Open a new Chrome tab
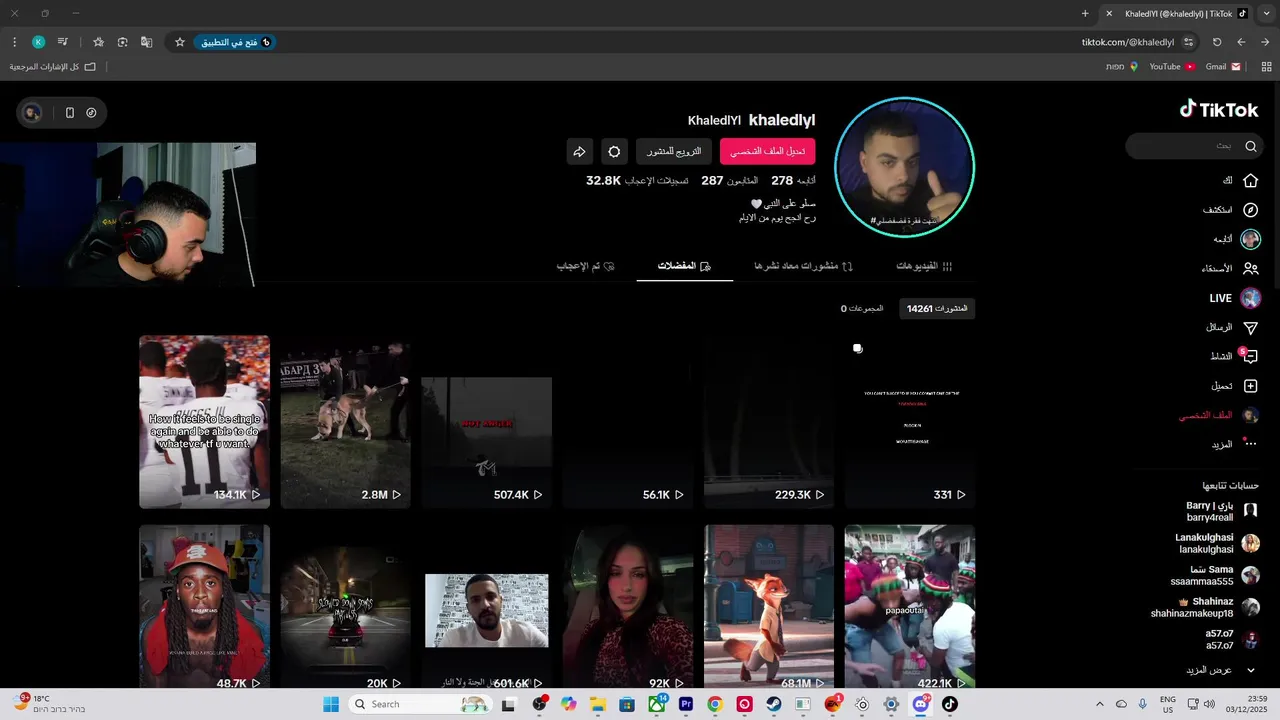Viewport: 1280px width, 720px height. click(x=1085, y=14)
